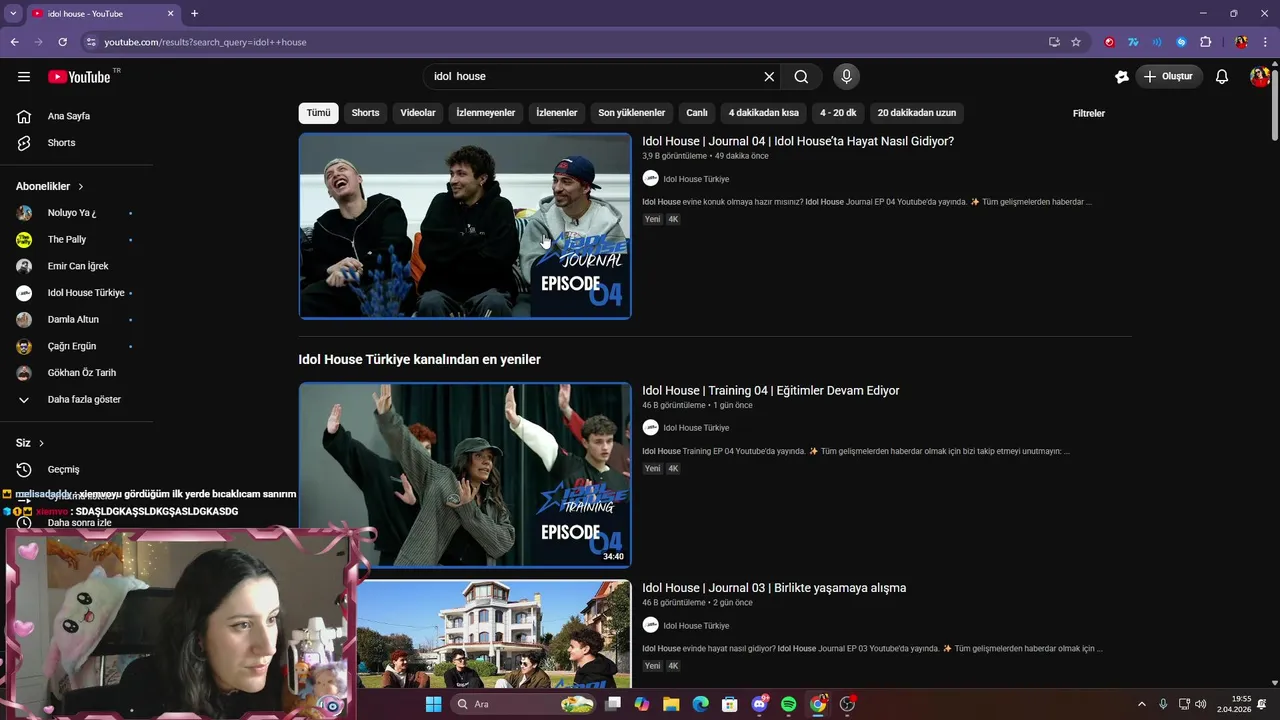Select the 4 dakikadan kısa chip
The width and height of the screenshot is (1280, 720).
click(x=764, y=113)
